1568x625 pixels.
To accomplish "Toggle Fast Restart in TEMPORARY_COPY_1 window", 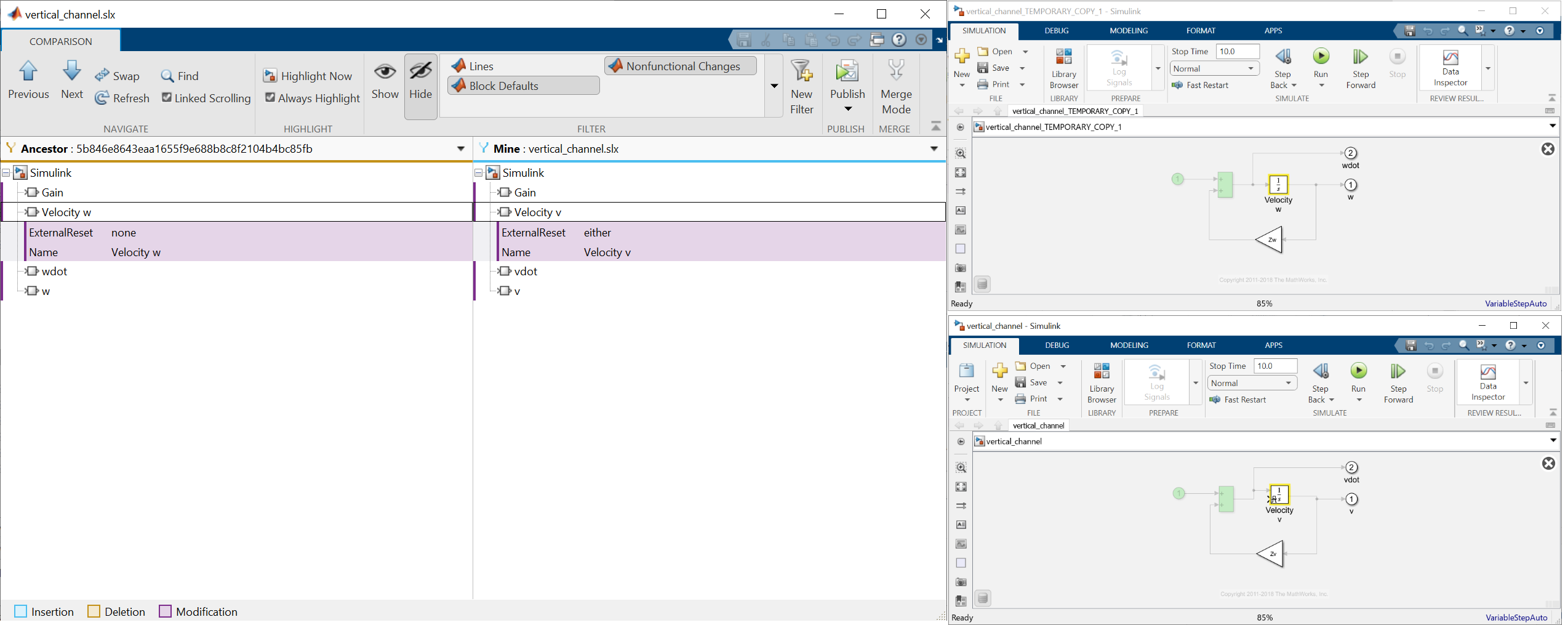I will click(1200, 85).
